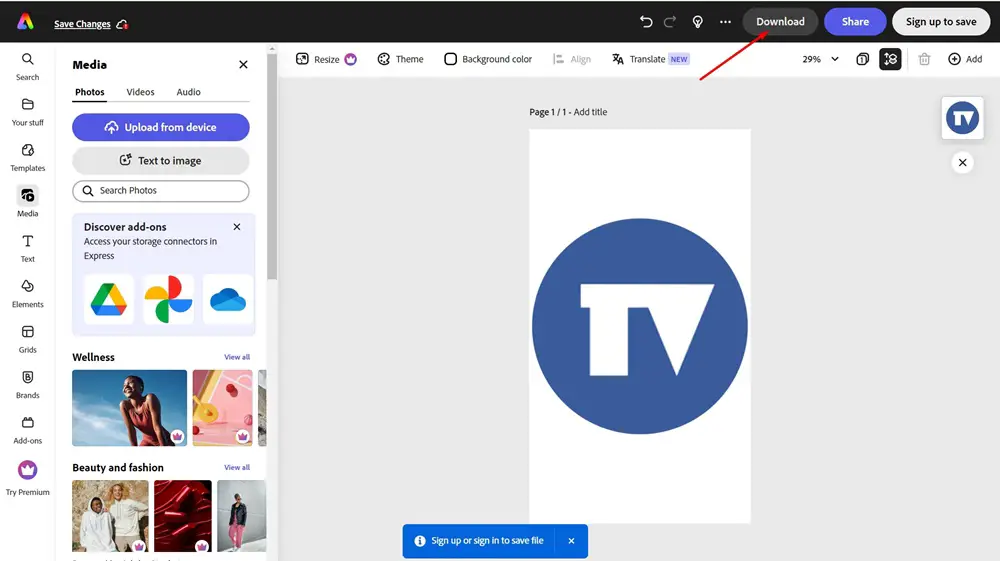Click the lightbulb tips icon
The width and height of the screenshot is (1000, 561).
click(x=698, y=22)
